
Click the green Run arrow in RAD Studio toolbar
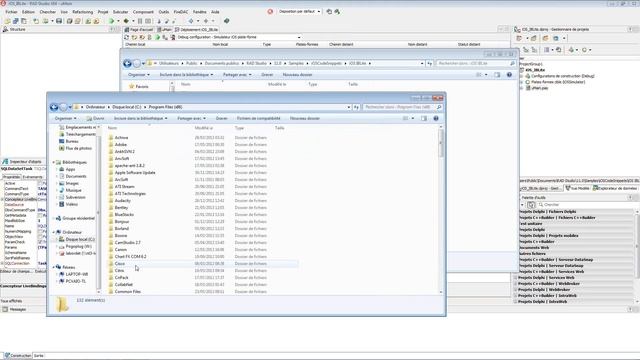tap(111, 21)
